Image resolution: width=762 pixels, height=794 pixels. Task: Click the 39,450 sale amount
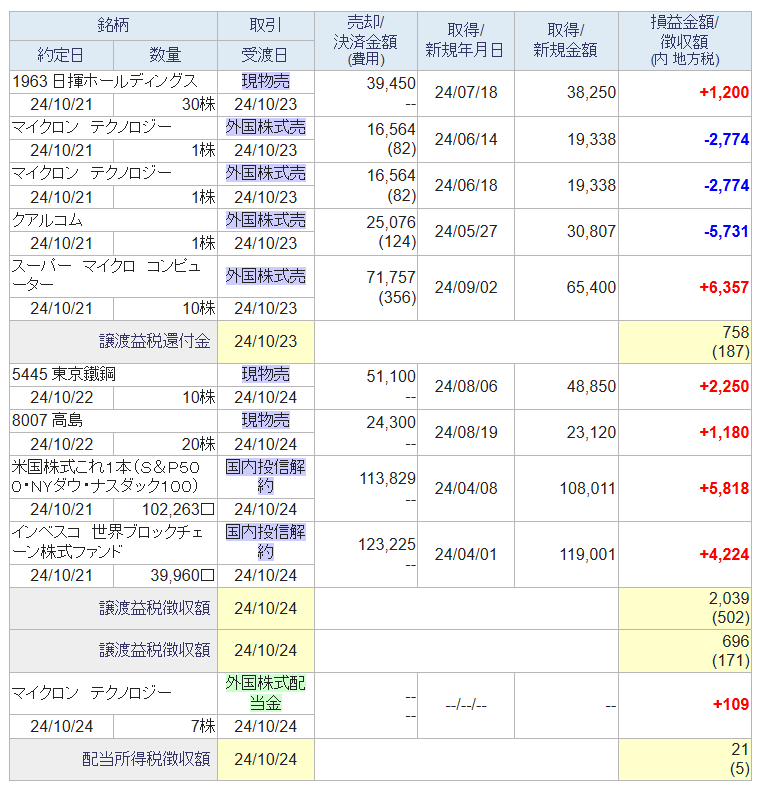coord(391,84)
